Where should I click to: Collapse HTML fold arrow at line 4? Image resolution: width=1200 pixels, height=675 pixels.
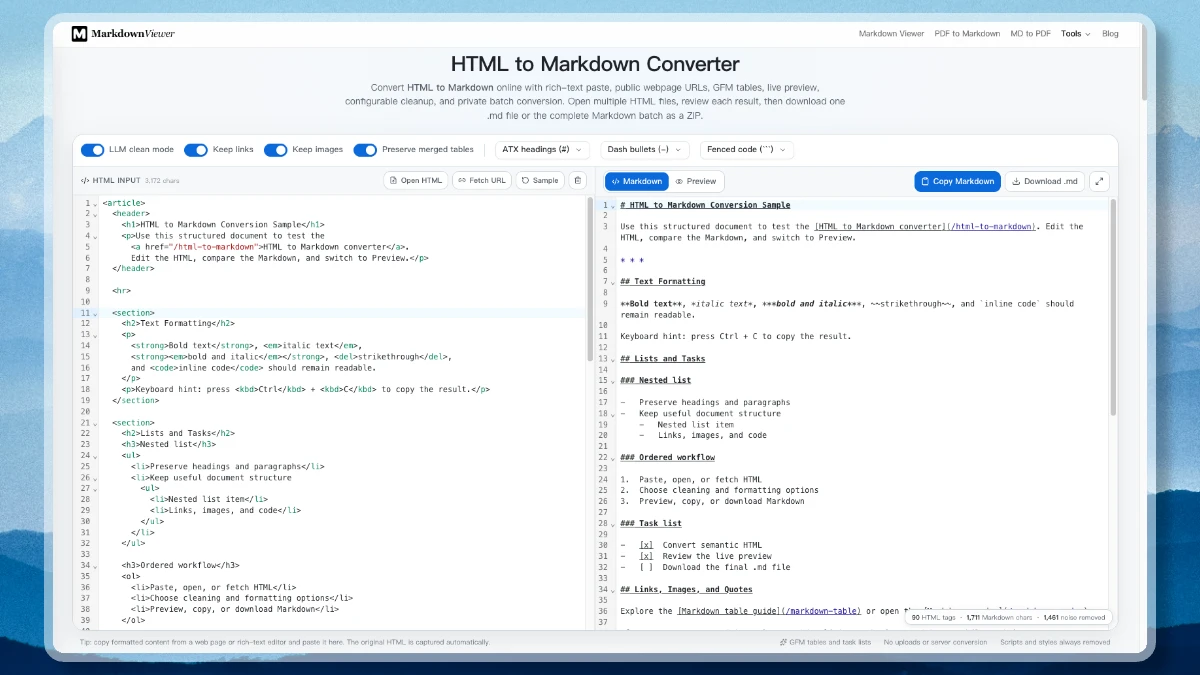pos(95,236)
